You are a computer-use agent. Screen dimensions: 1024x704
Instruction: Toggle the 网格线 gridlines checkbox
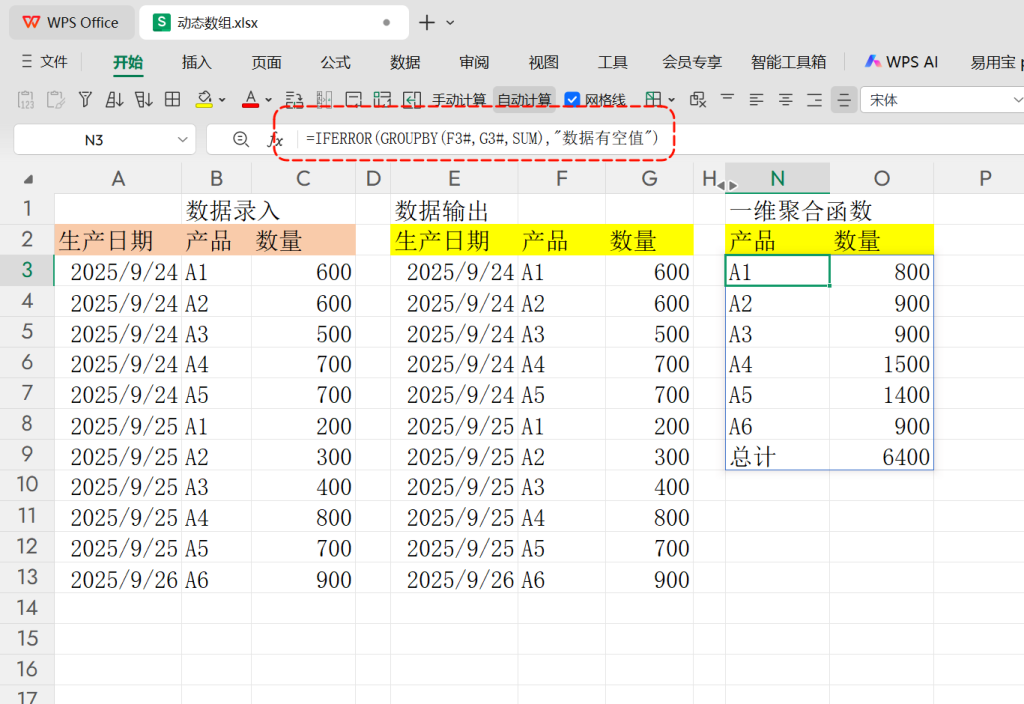[x=572, y=99]
